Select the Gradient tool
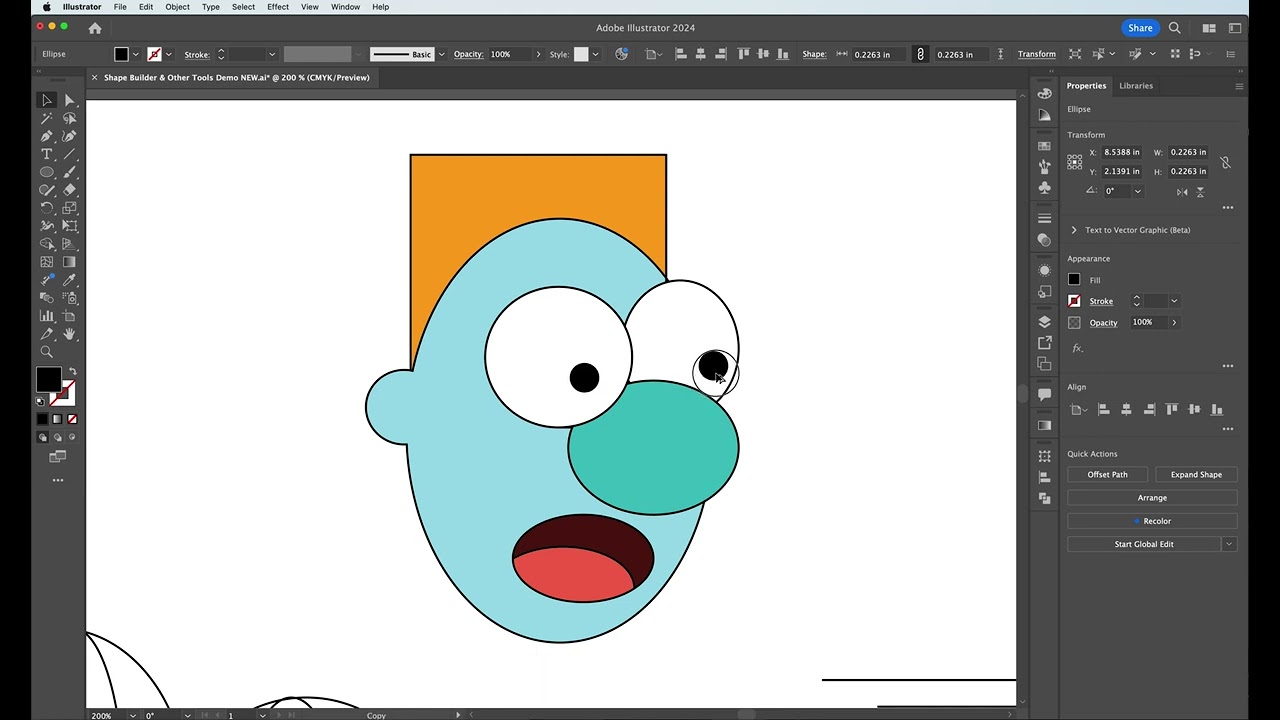Screen dimensions: 1280x720 point(70,262)
